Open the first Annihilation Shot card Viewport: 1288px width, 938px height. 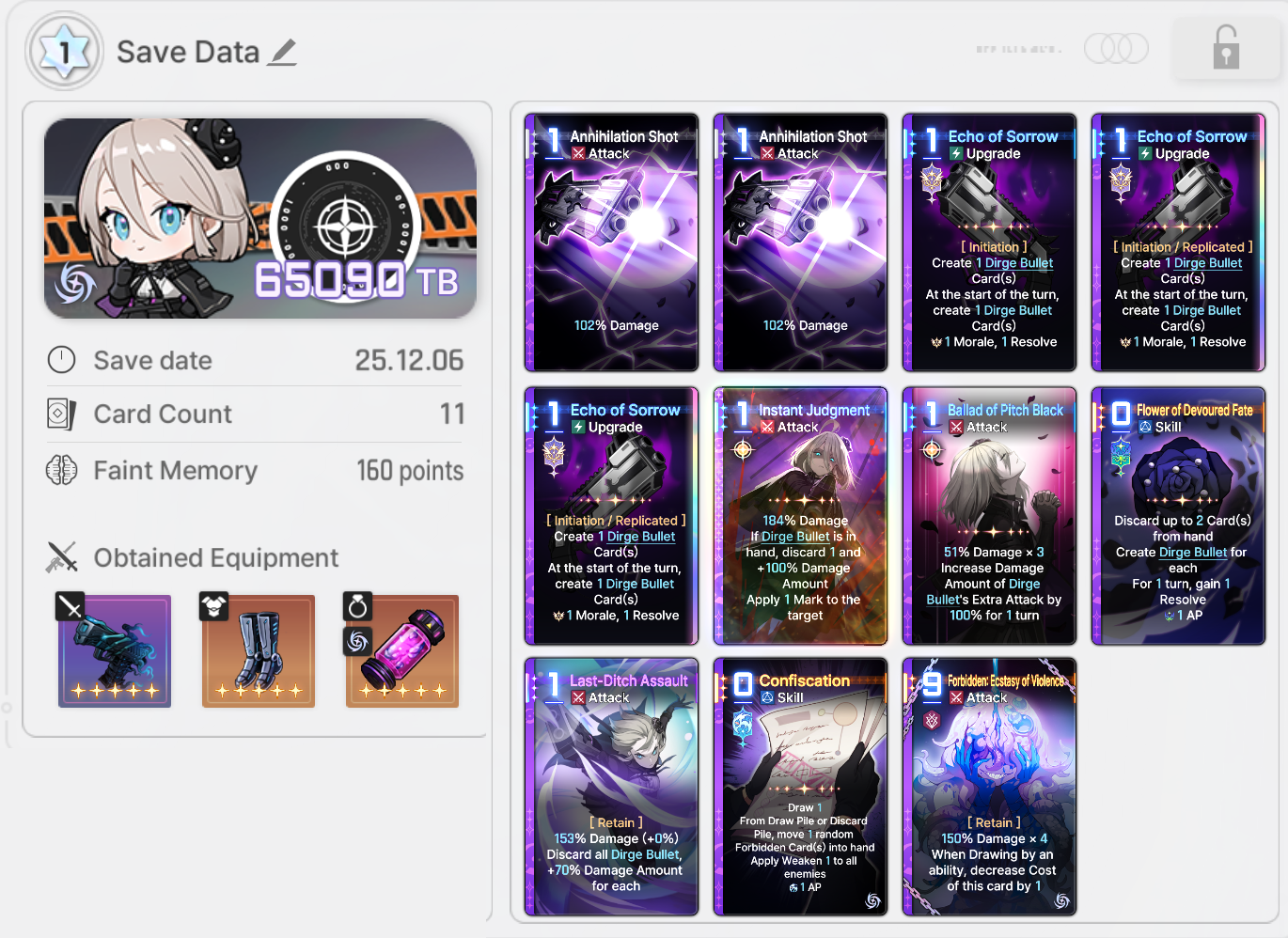[x=611, y=242]
